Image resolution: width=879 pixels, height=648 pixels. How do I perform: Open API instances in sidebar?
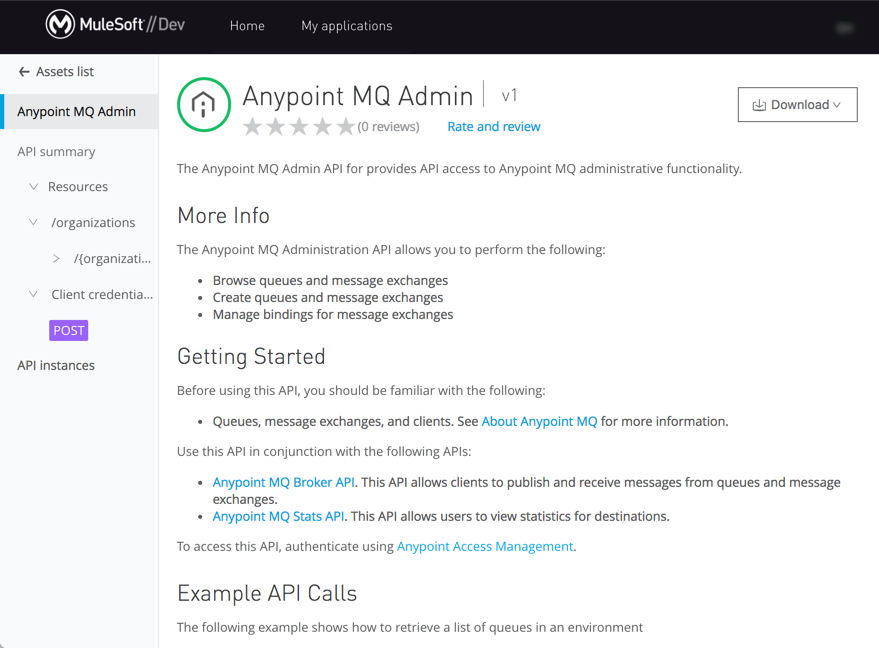pyautogui.click(x=56, y=366)
